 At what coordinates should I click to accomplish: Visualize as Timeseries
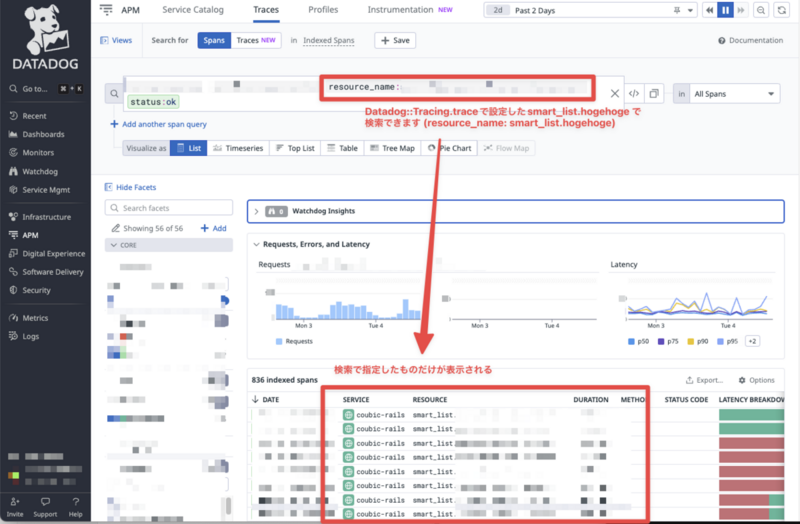click(238, 148)
